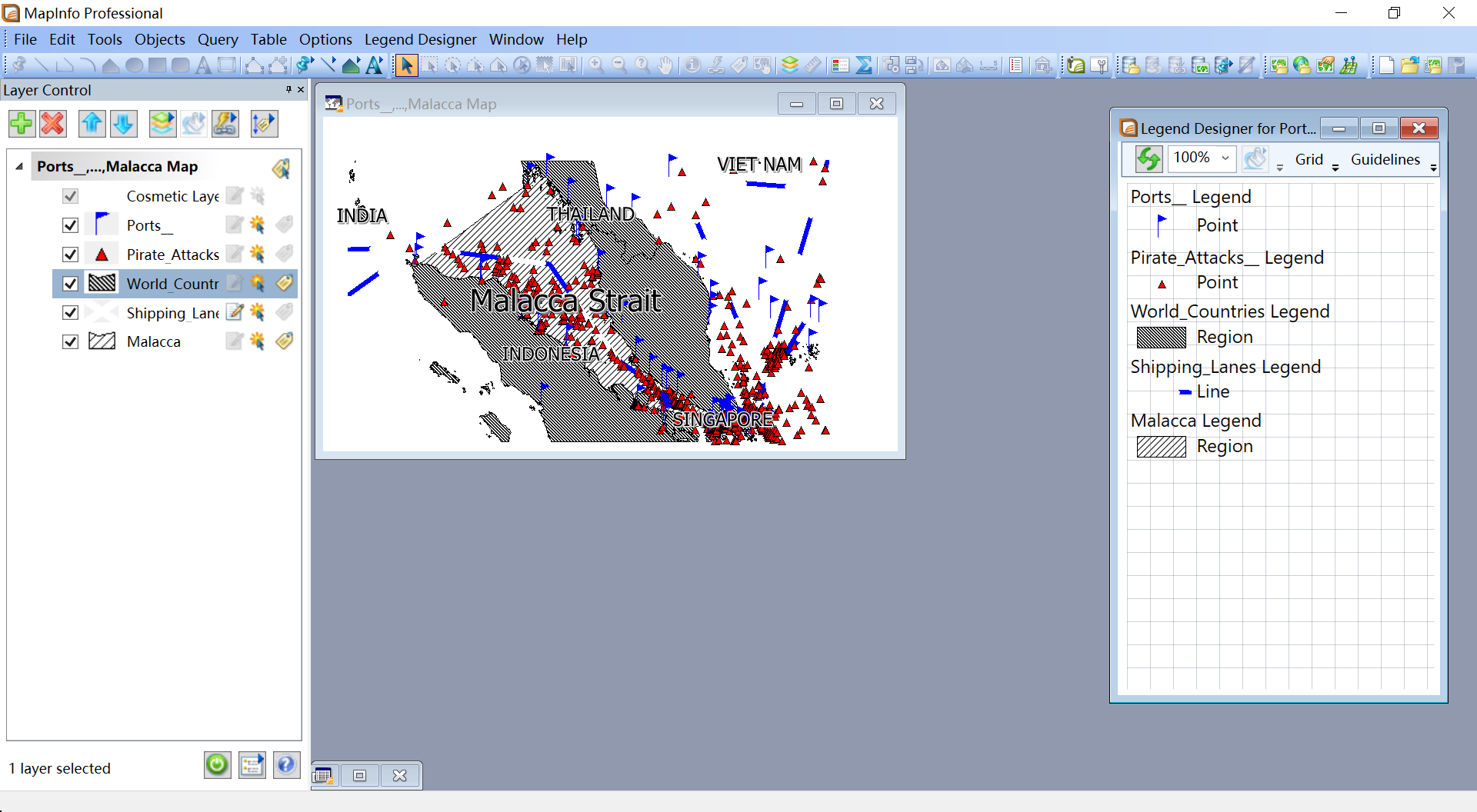Activate the Info tool icon
The image size is (1477, 812).
692,65
